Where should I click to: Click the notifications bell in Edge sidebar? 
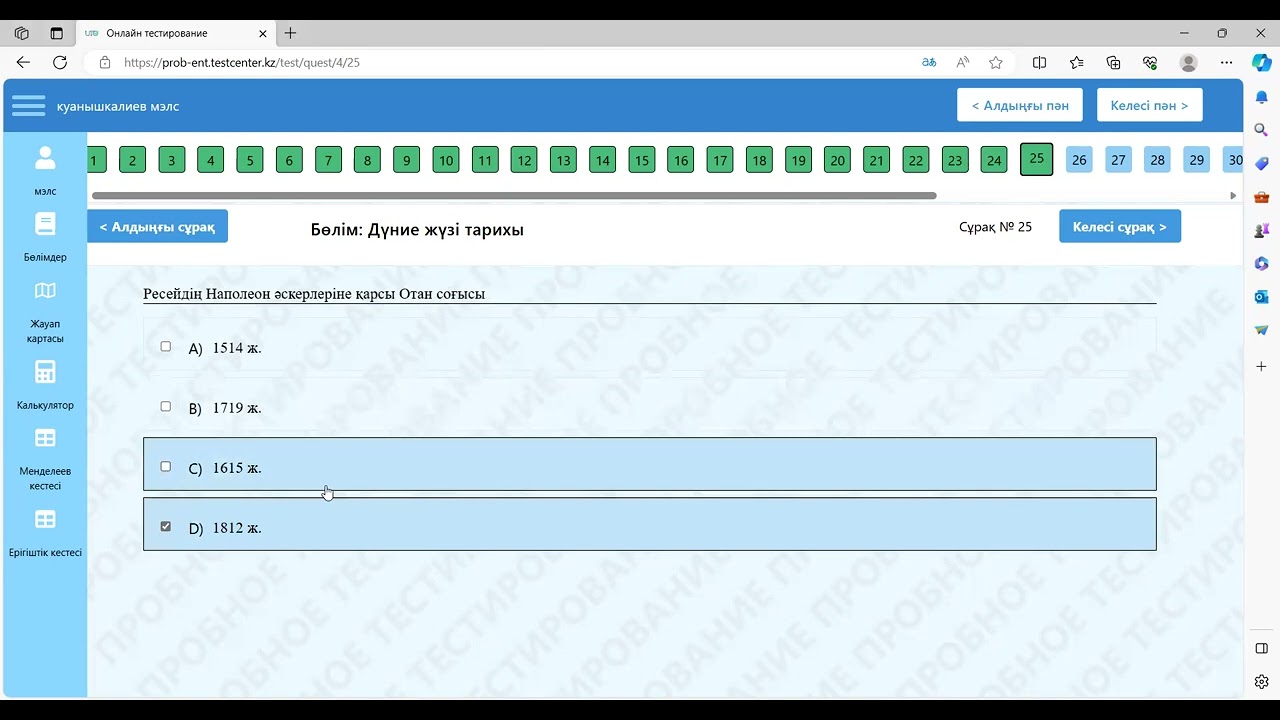[1261, 97]
